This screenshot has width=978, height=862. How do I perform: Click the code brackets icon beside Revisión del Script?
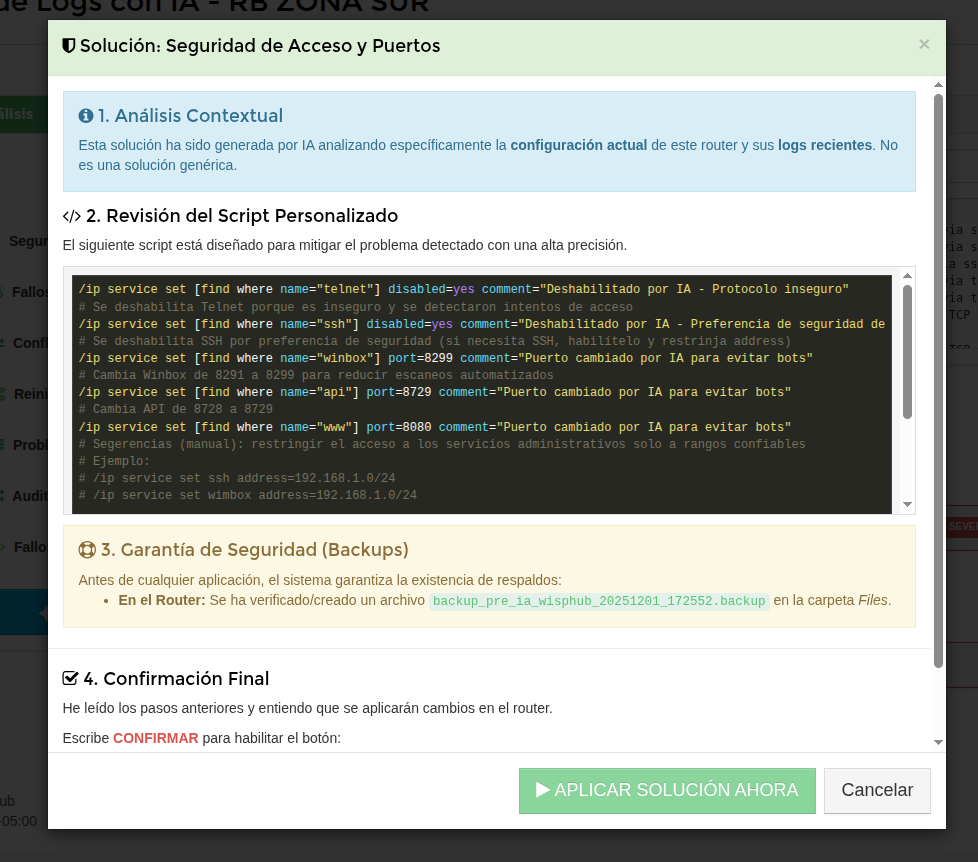pos(72,216)
